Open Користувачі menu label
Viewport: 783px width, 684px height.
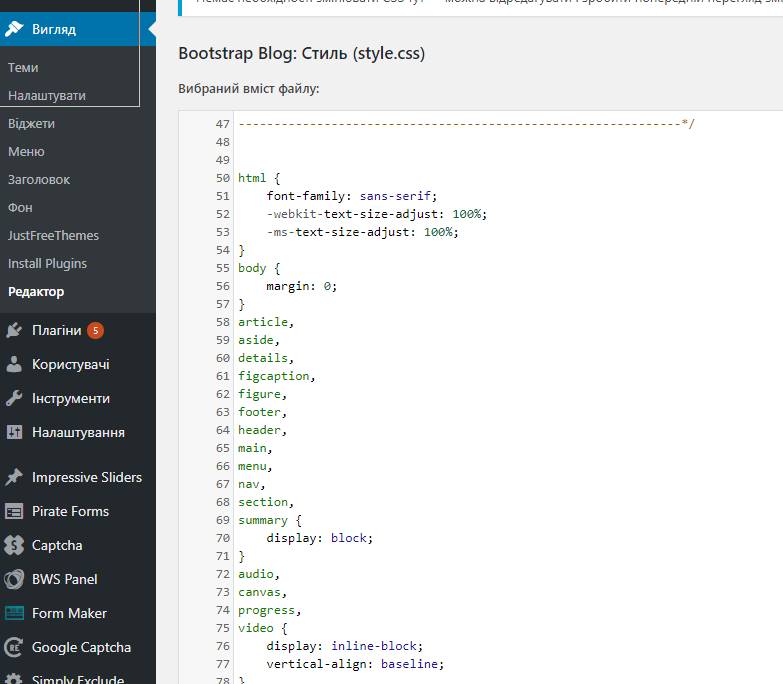tap(71, 364)
